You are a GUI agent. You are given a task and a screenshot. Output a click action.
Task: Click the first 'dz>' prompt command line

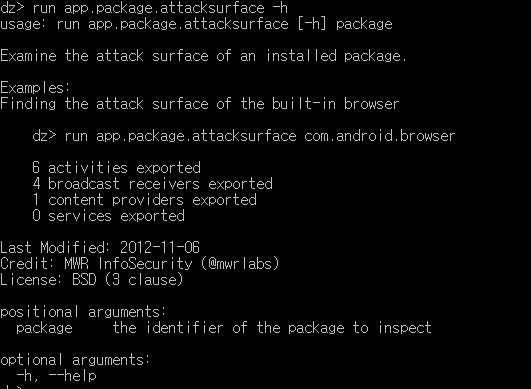[x=144, y=7]
